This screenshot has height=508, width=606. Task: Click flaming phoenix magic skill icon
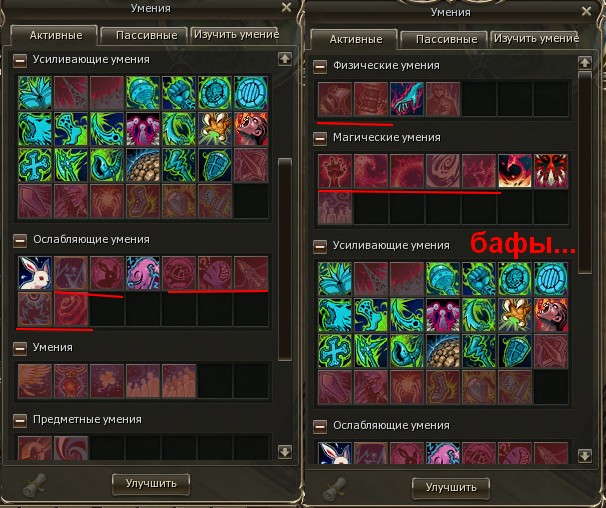[515, 171]
